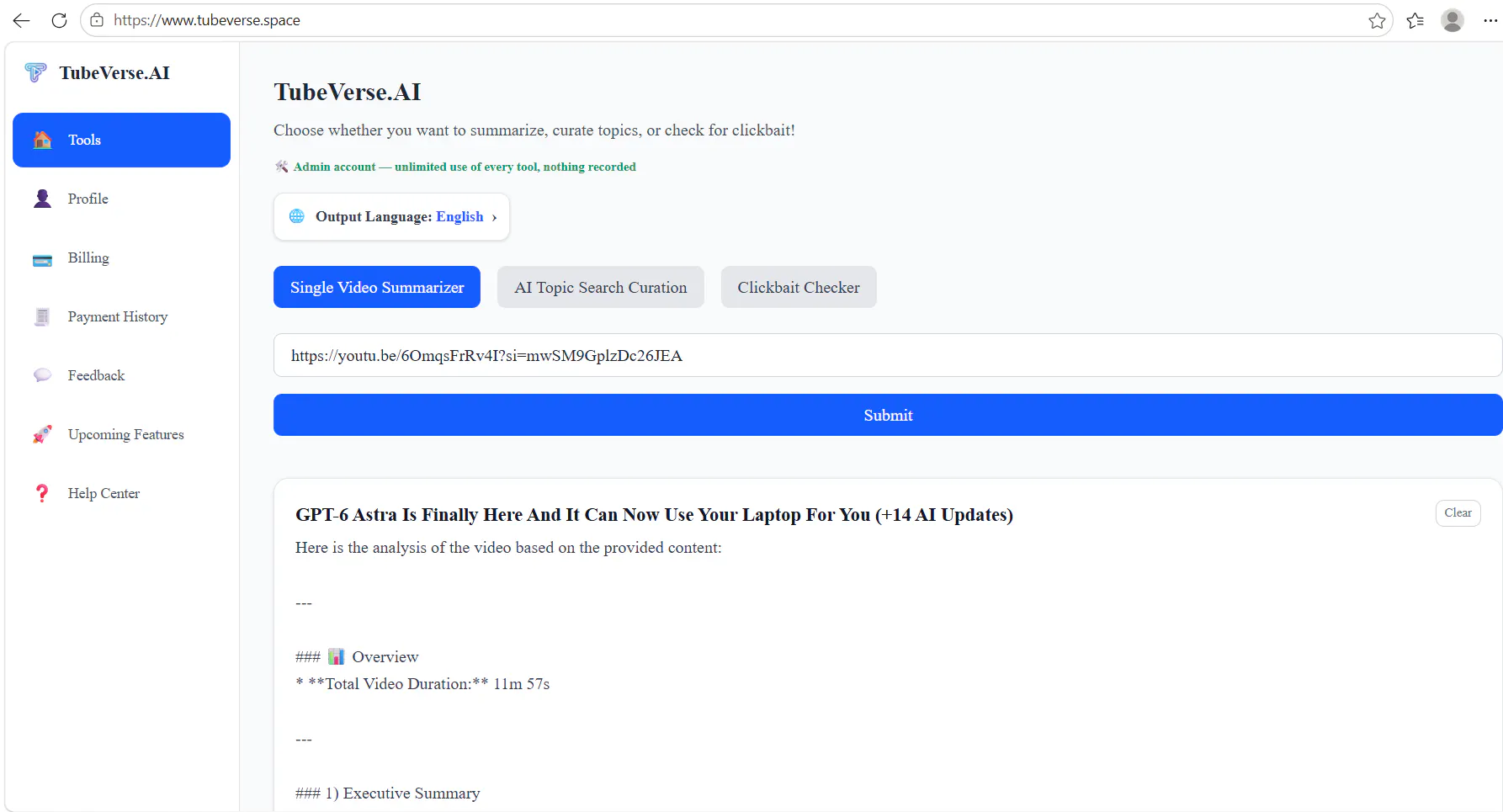Click the tools icon beside Admin account
Image resolution: width=1503 pixels, height=812 pixels.
(282, 167)
